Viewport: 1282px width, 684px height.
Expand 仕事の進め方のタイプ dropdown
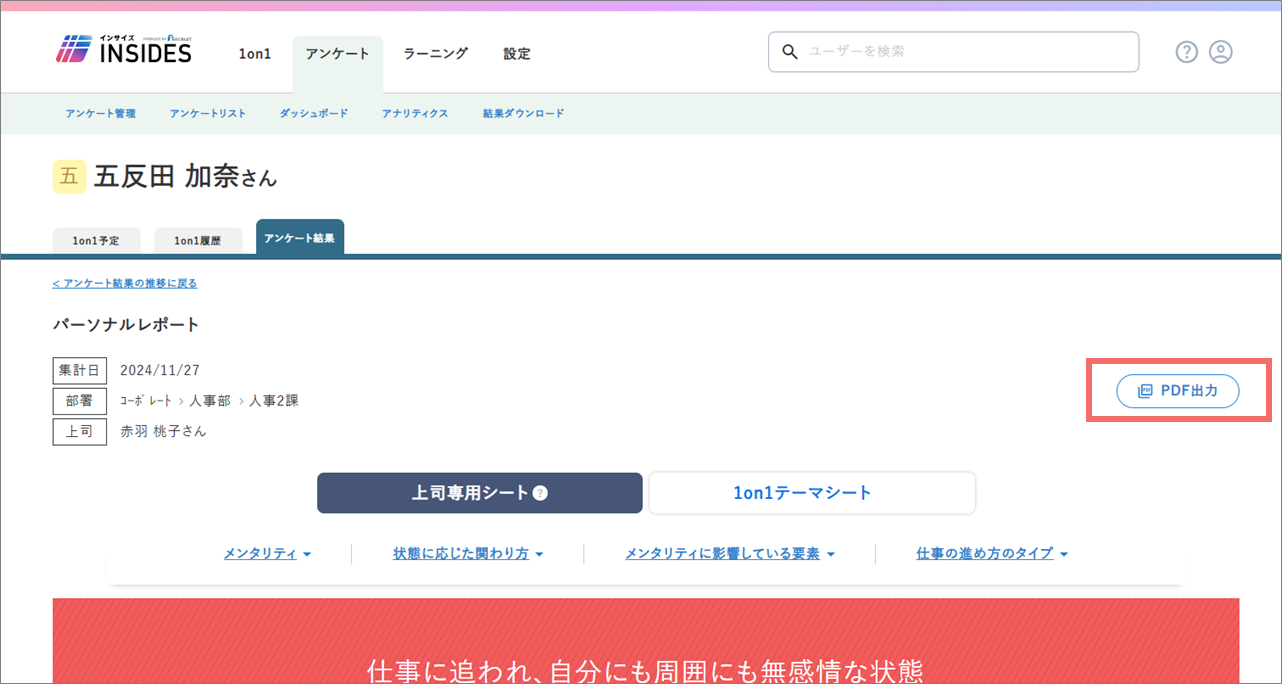(x=992, y=553)
